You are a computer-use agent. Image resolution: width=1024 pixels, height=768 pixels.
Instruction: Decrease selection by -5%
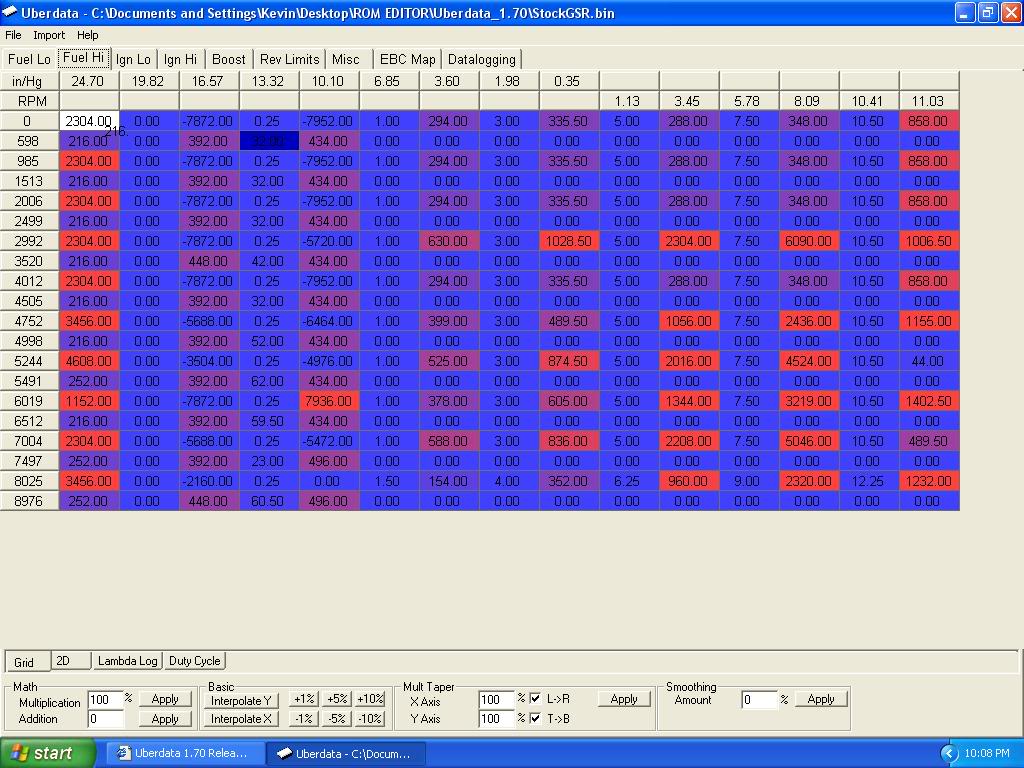pyautogui.click(x=337, y=719)
